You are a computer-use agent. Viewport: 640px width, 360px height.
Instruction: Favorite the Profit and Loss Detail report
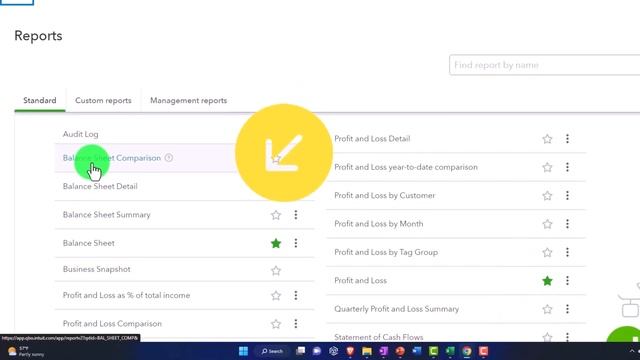pyautogui.click(x=547, y=139)
